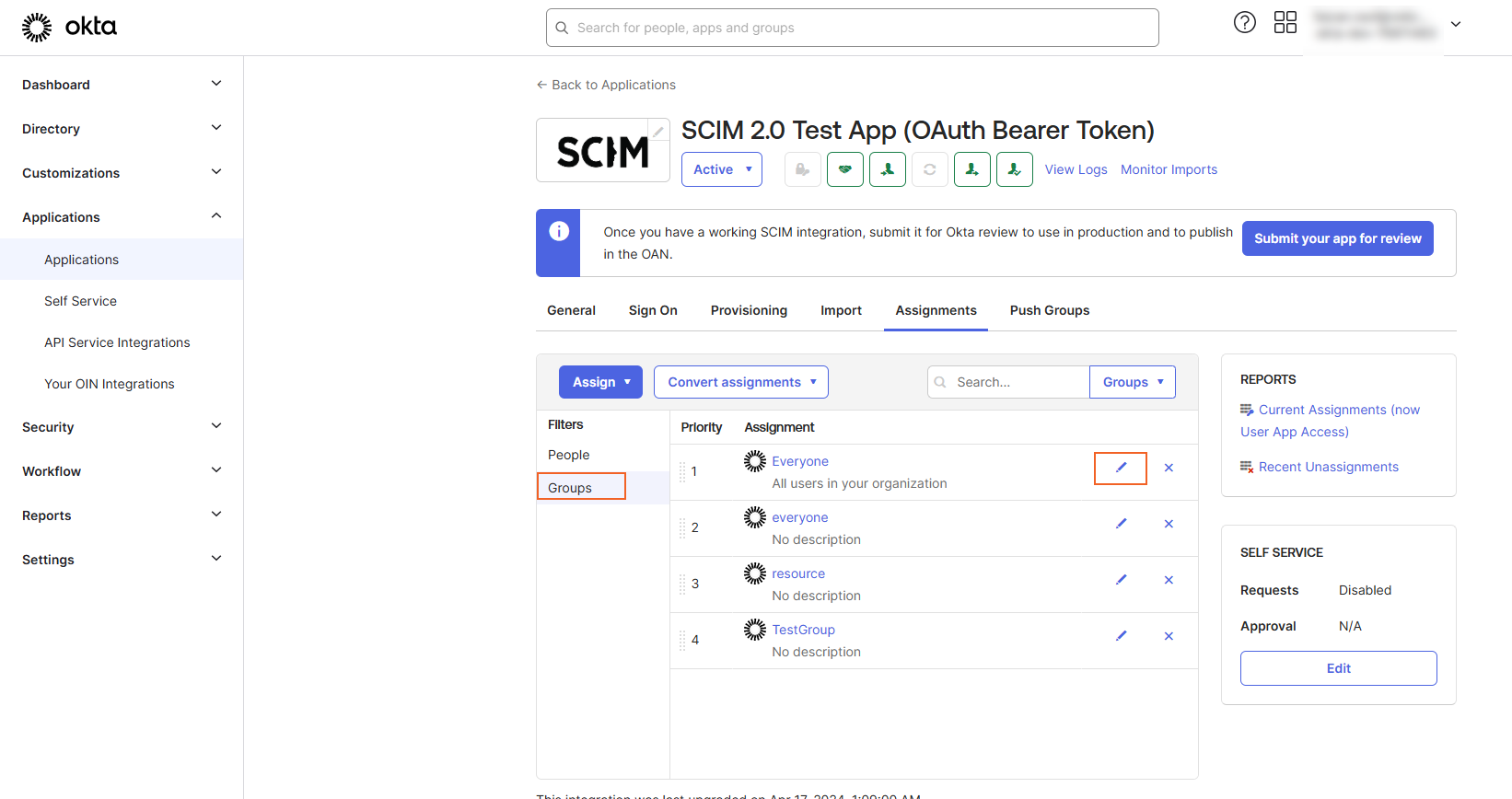This screenshot has height=799, width=1512.
Task: Open the Assign dropdown button
Action: (x=600, y=382)
